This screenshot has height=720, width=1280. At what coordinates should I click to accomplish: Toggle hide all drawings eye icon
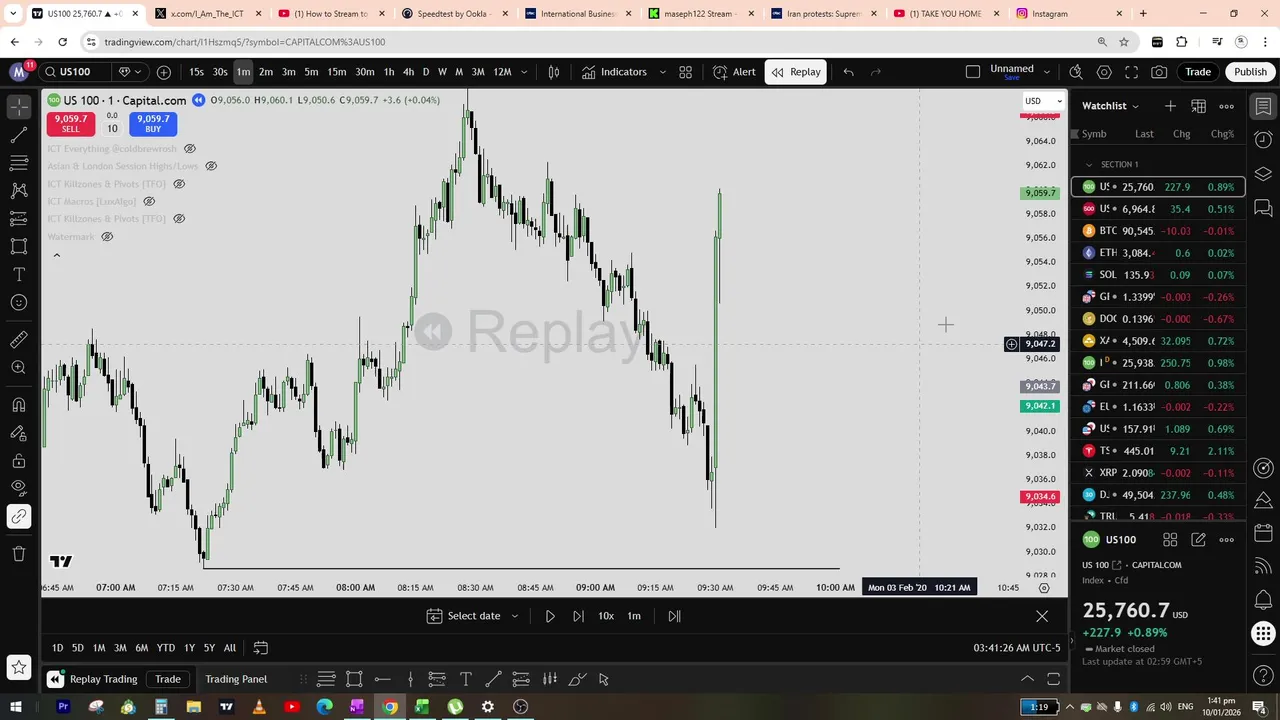(x=19, y=489)
